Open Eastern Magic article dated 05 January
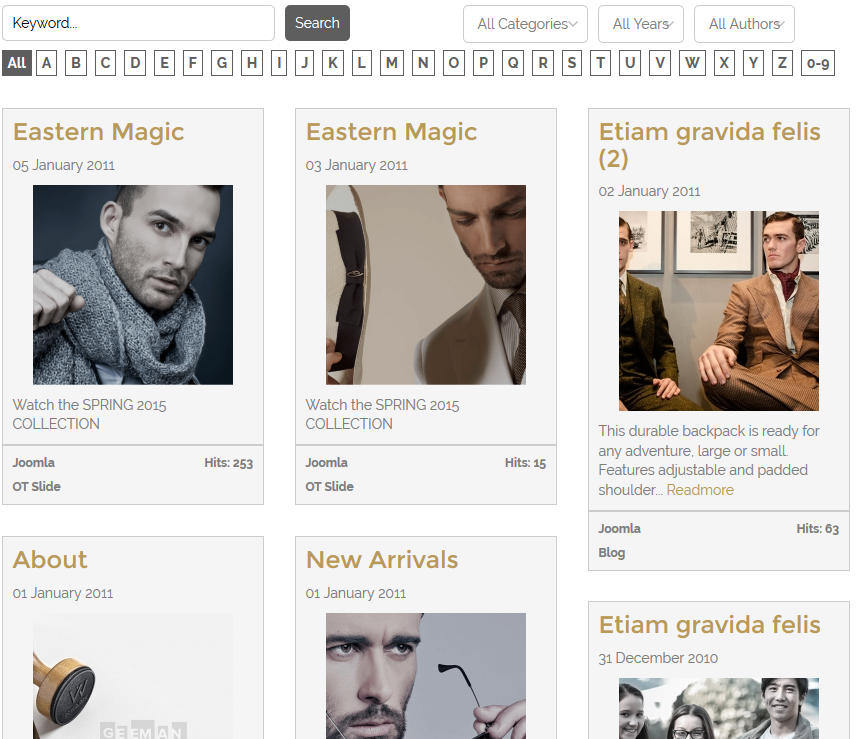The height and width of the screenshot is (739, 858). [x=98, y=132]
